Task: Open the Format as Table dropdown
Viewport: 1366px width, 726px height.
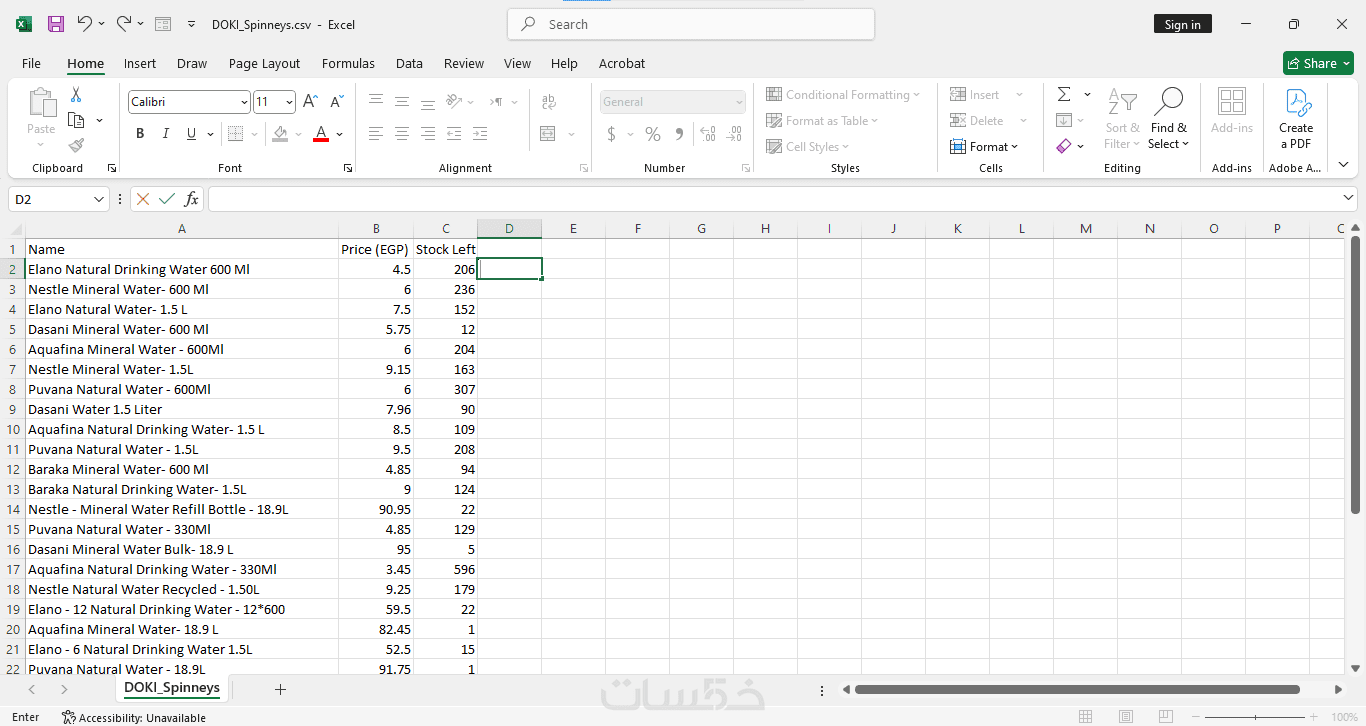Action: tap(822, 120)
